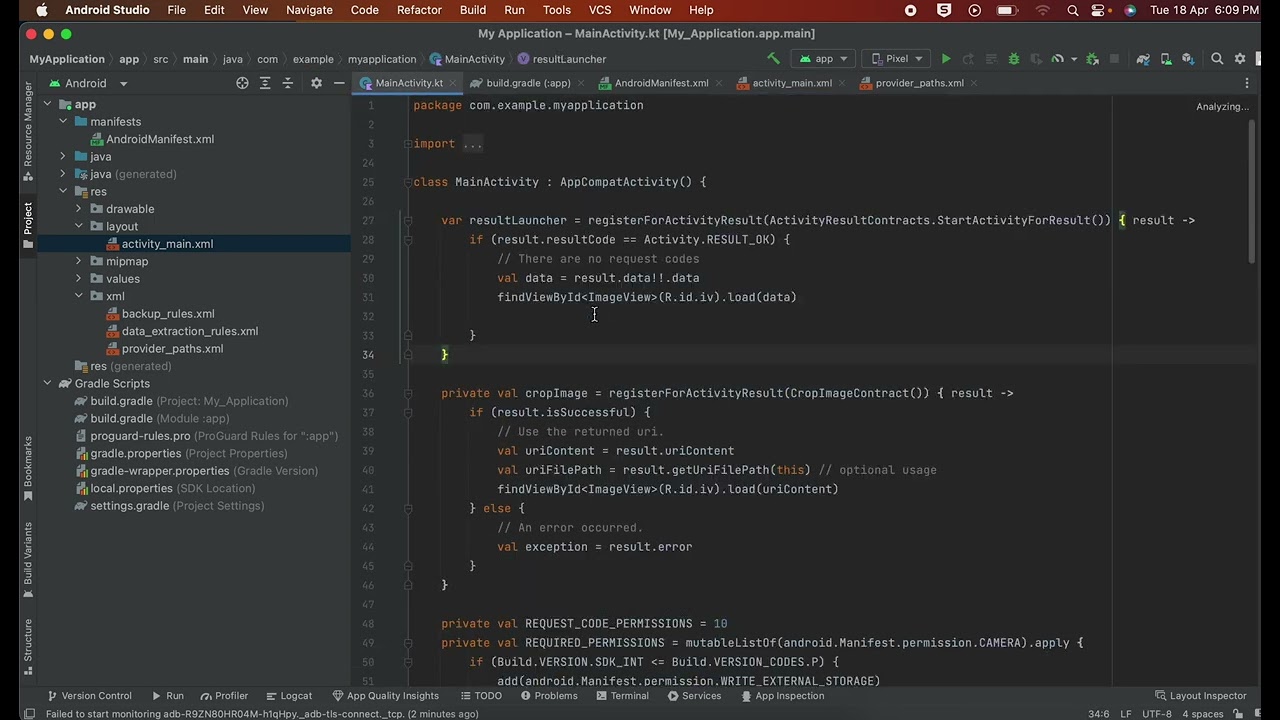Click the 34:6 line position indicator
Image resolution: width=1280 pixels, height=720 pixels.
click(1098, 714)
